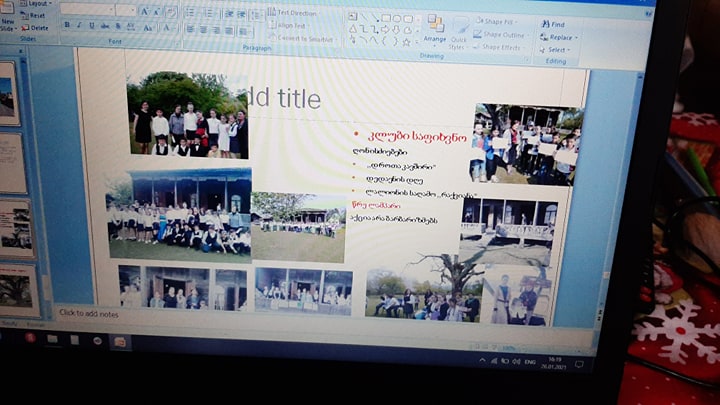The image size is (720, 405).
Task: Apply italic formatting
Action: (x=79, y=26)
